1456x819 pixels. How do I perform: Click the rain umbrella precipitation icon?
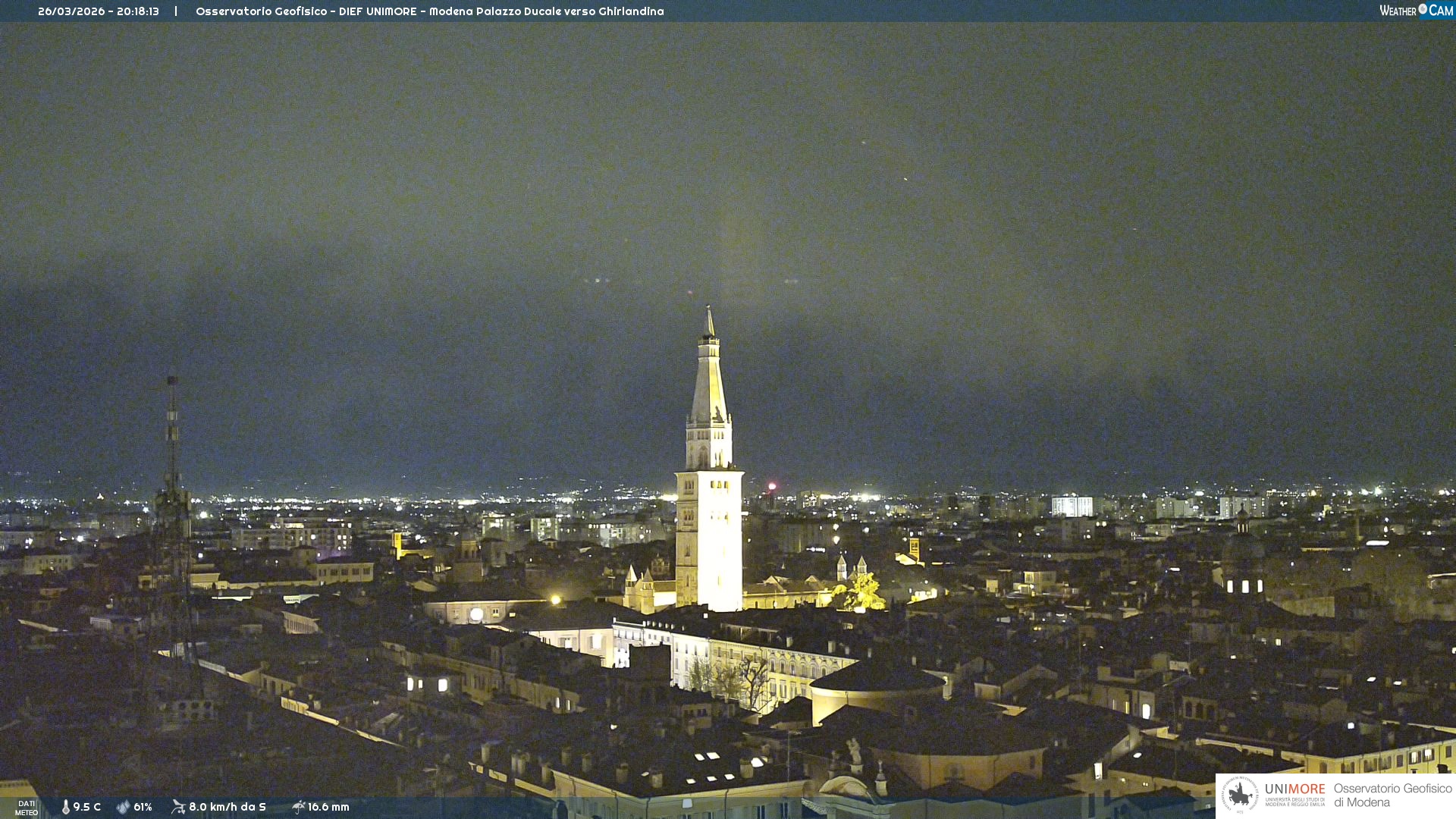pos(298,807)
